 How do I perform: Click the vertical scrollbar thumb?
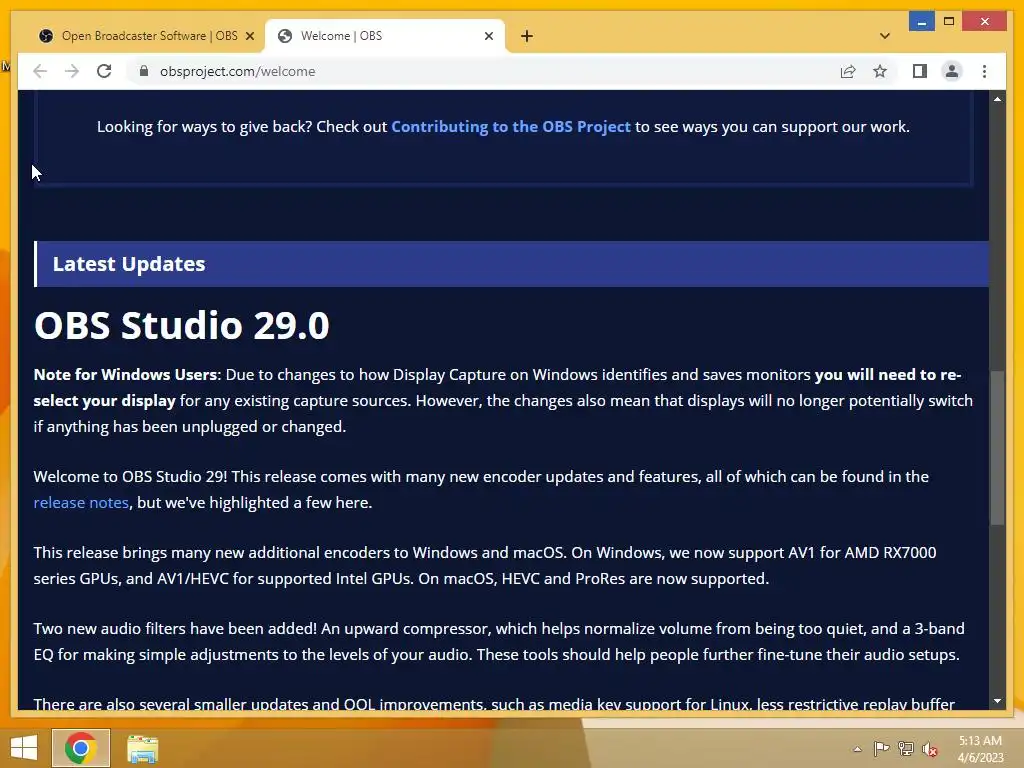pyautogui.click(x=997, y=447)
